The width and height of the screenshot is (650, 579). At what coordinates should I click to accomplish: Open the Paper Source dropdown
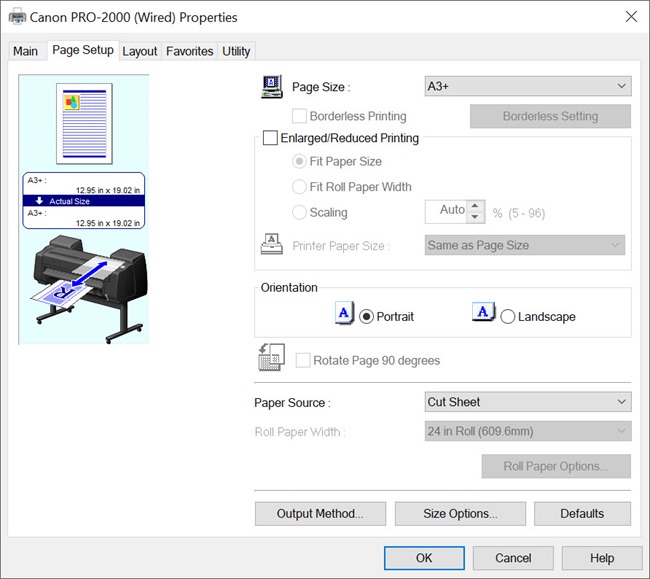tap(528, 402)
